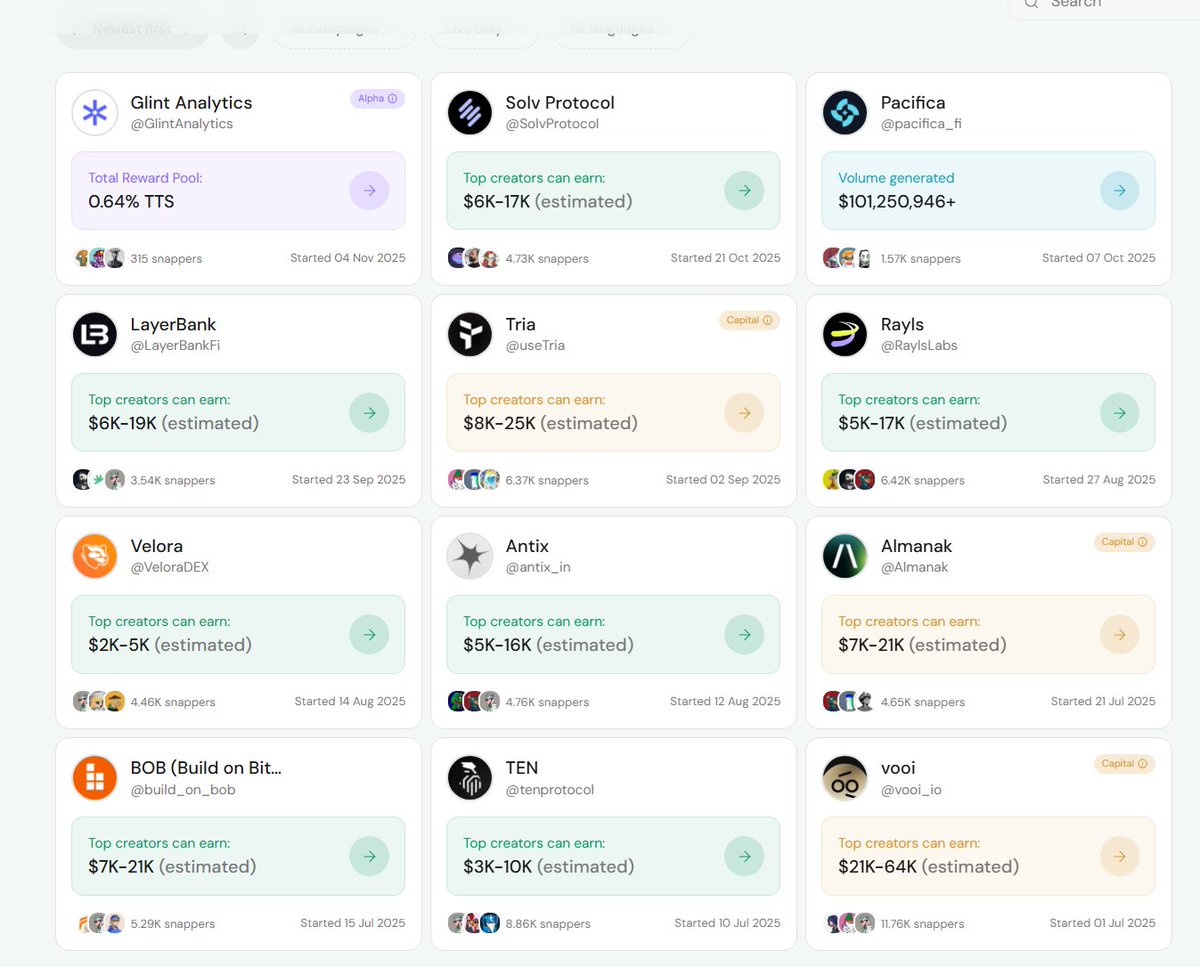Click the 6.37K snappers count on Tria
The height and width of the screenshot is (967, 1200).
click(547, 480)
